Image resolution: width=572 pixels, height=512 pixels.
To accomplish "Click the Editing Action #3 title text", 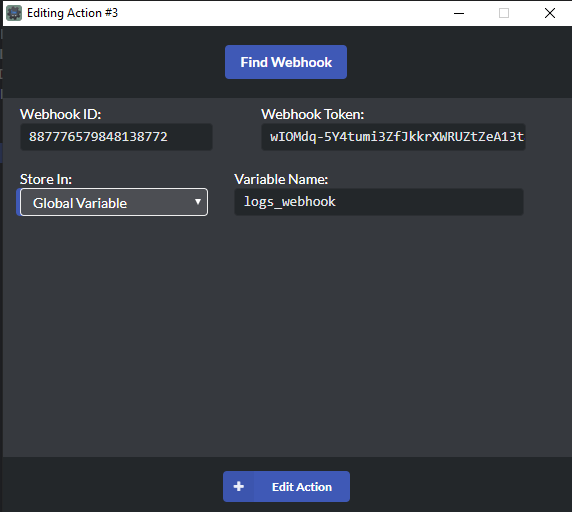I will pos(72,13).
